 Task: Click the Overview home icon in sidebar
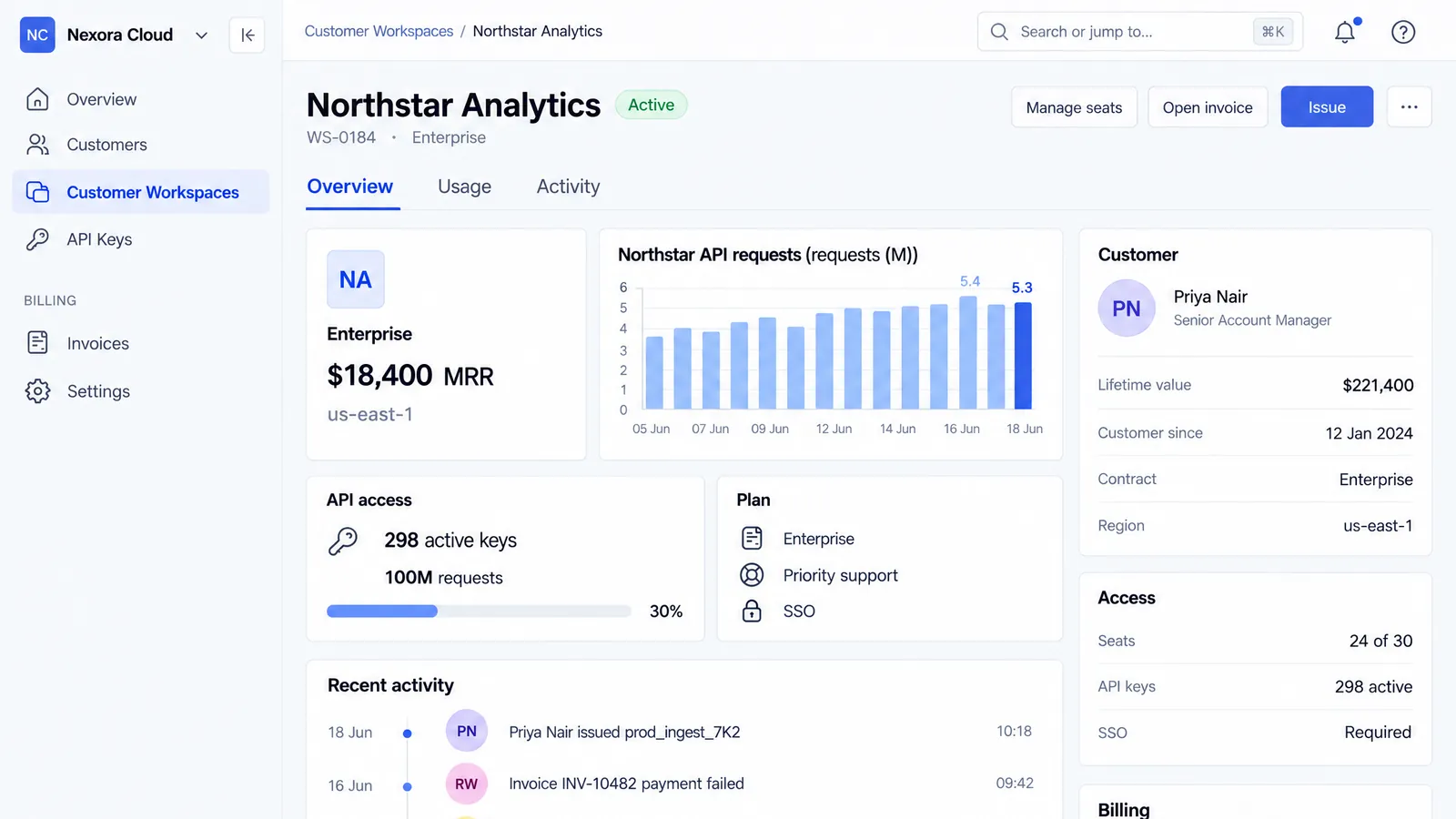tap(37, 99)
